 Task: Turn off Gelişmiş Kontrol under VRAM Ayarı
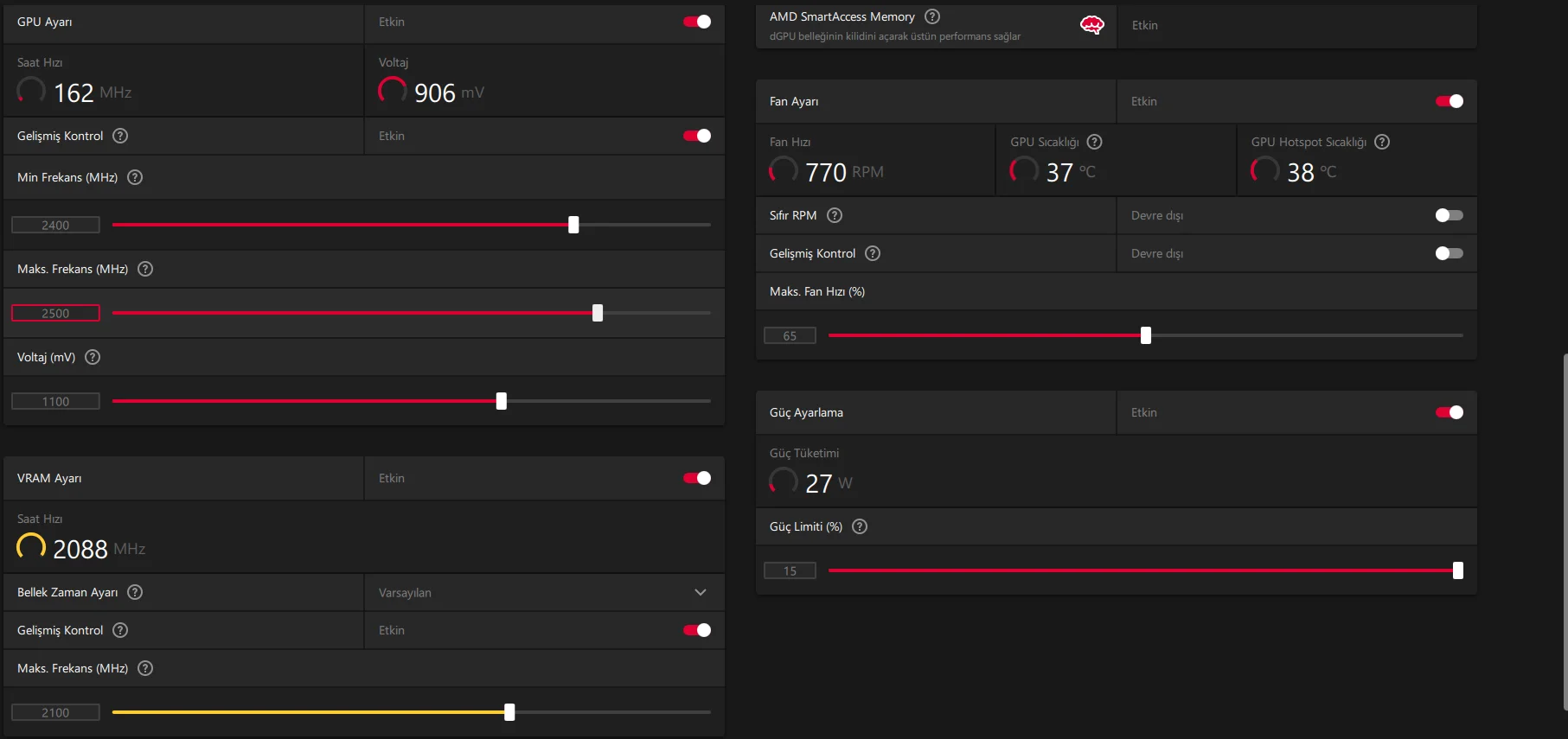(x=697, y=630)
